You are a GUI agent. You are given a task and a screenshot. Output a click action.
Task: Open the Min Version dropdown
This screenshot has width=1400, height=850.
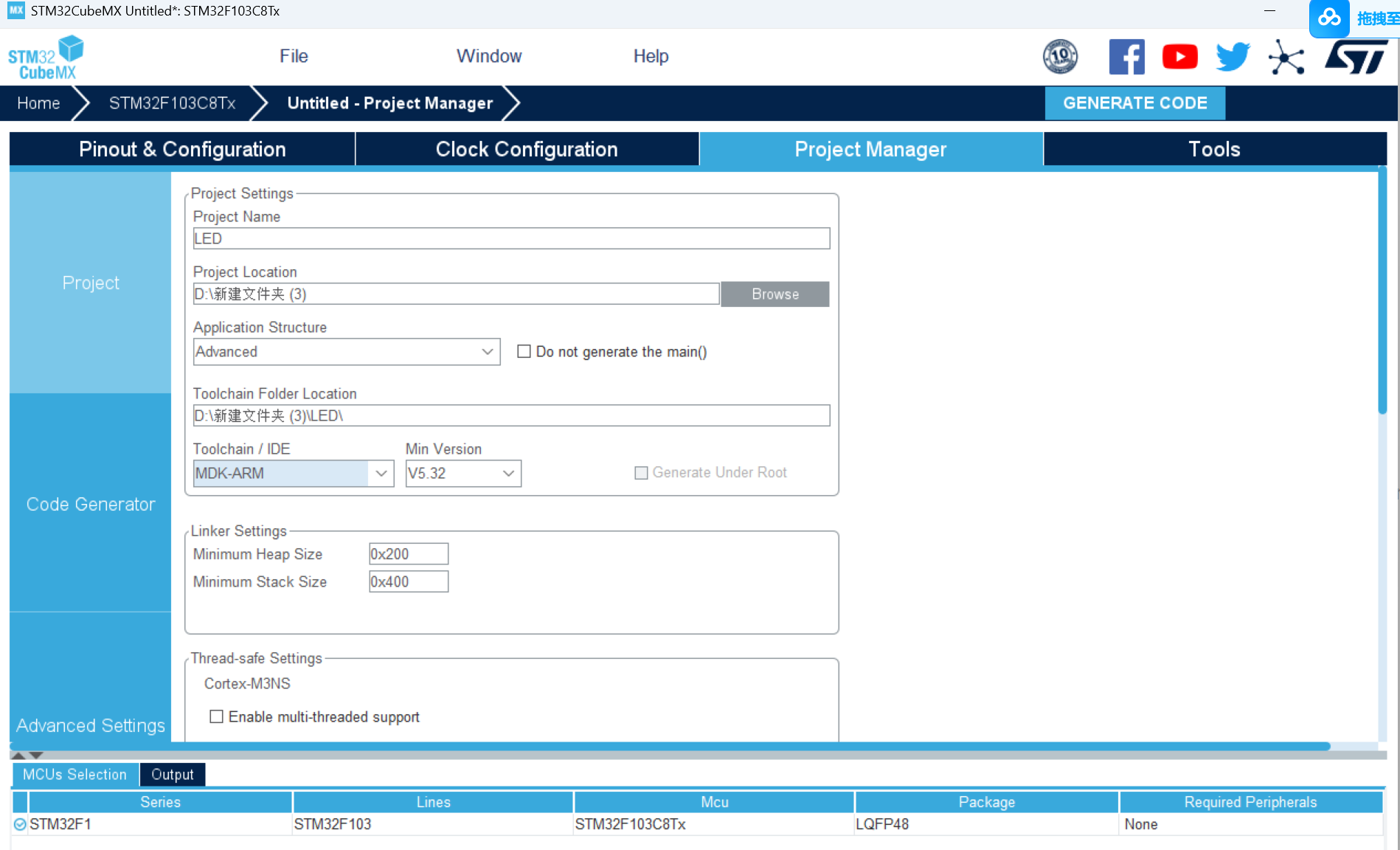point(463,474)
